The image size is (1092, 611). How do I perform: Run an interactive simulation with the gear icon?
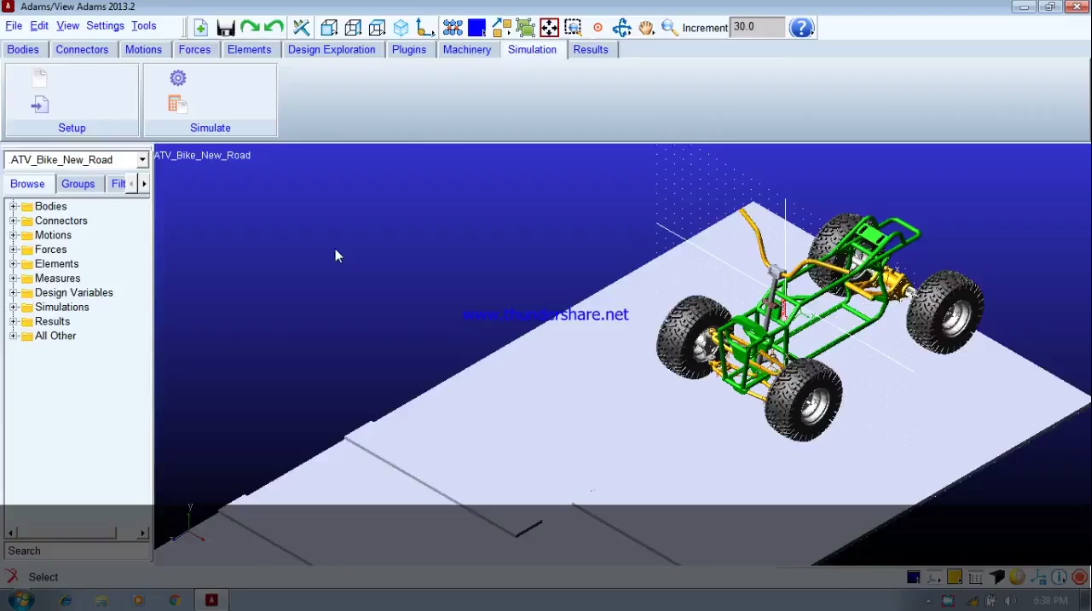pos(178,78)
